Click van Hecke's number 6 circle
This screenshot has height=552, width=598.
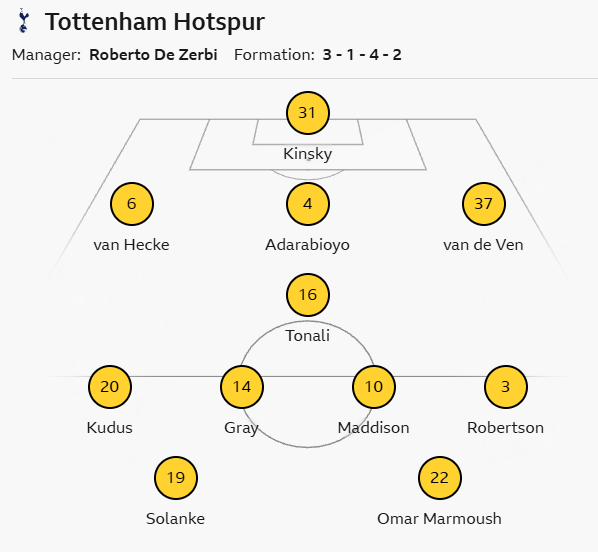pos(132,204)
